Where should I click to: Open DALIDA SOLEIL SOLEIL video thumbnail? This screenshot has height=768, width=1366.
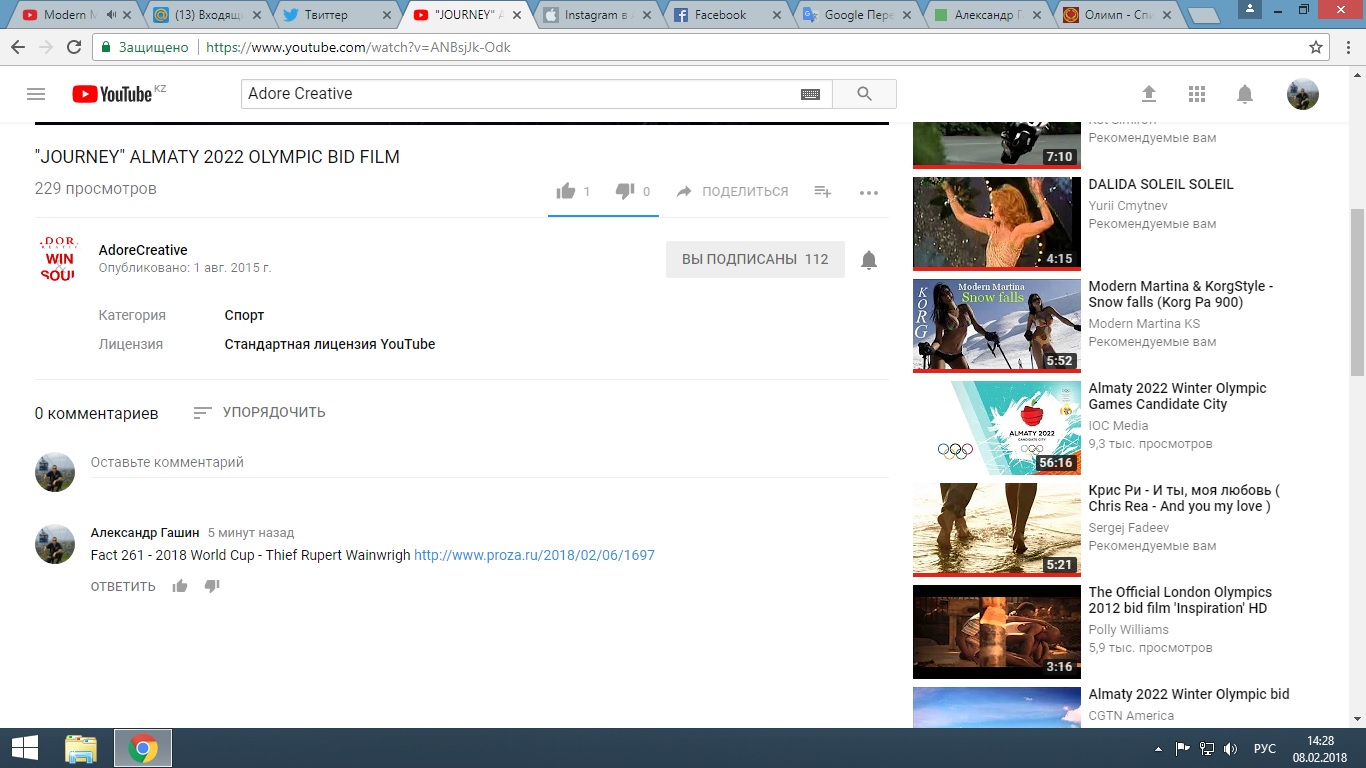coord(997,224)
